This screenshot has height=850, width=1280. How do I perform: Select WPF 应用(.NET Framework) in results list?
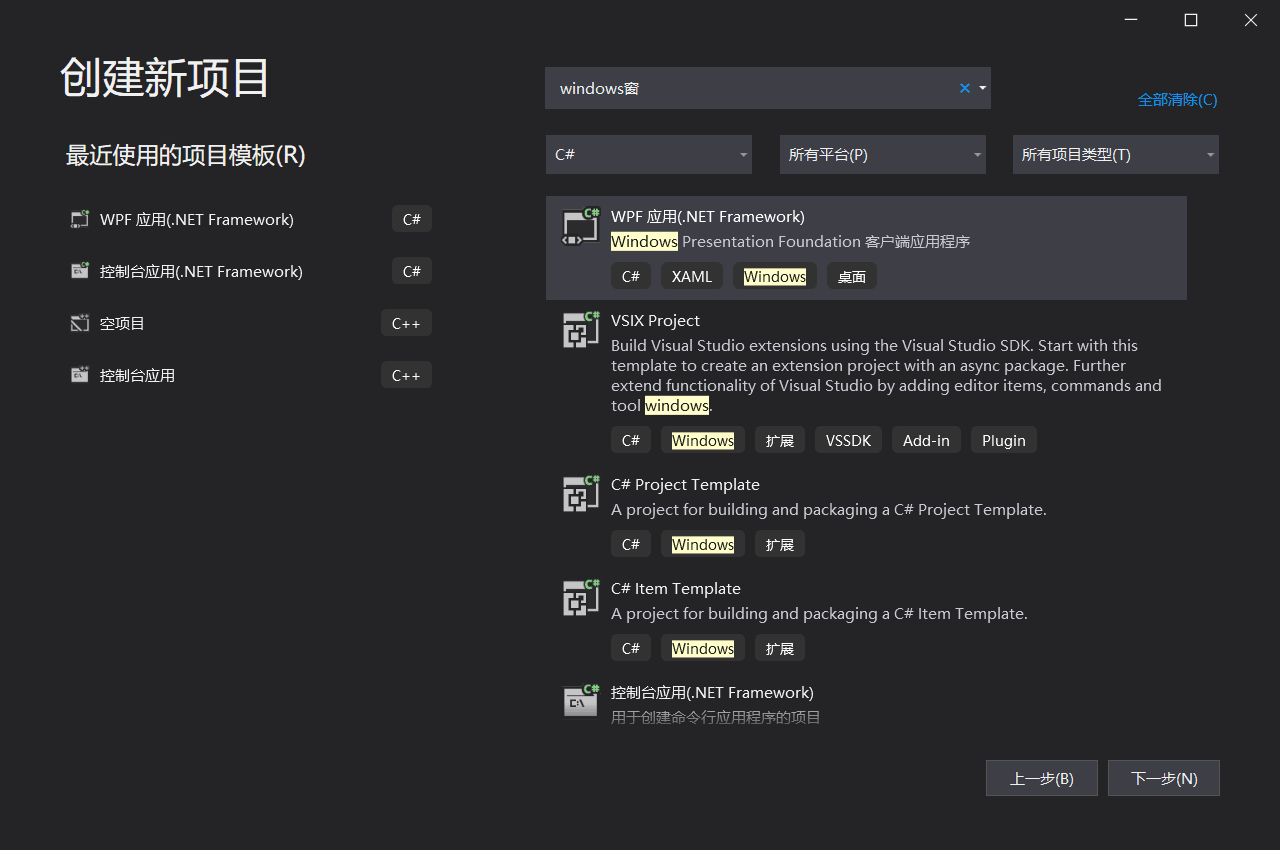click(866, 248)
